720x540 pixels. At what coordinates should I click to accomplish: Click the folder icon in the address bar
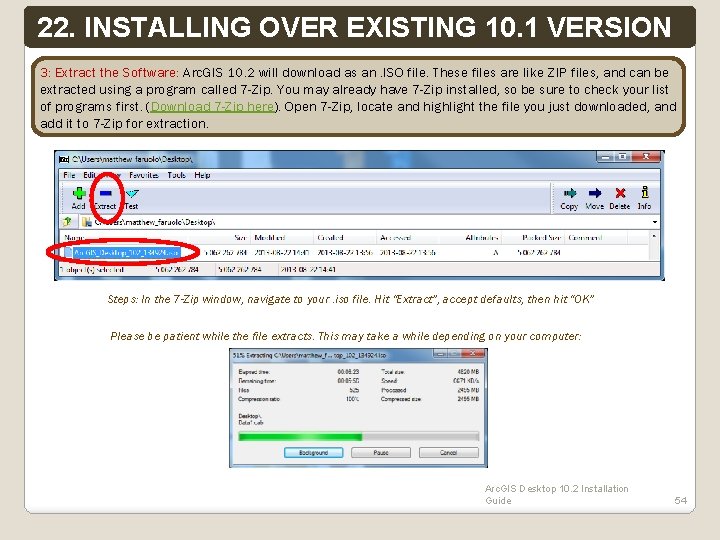click(87, 222)
